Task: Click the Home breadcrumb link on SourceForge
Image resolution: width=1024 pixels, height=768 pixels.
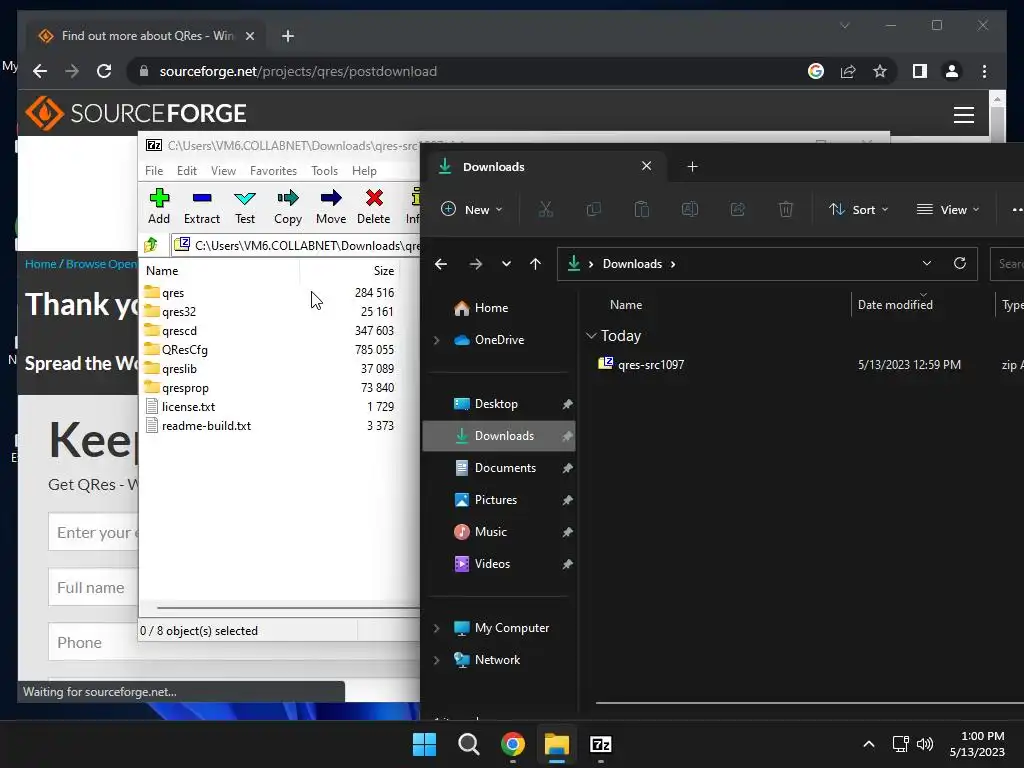Action: (40, 264)
